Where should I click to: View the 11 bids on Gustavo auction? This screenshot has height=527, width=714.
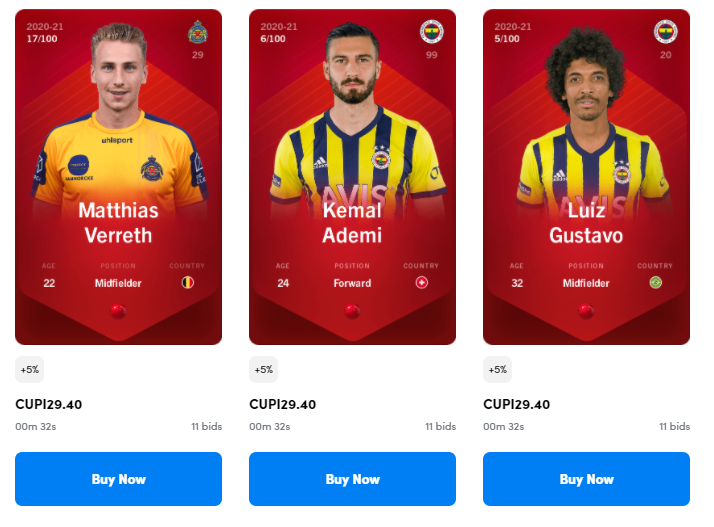675,426
